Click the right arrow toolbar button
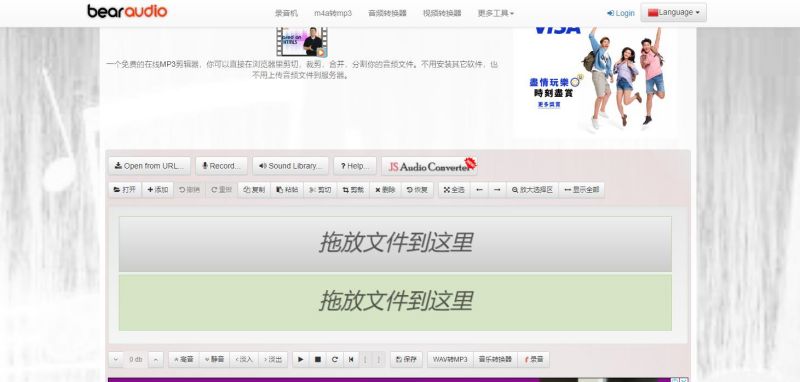This screenshot has width=800, height=382. [x=497, y=190]
